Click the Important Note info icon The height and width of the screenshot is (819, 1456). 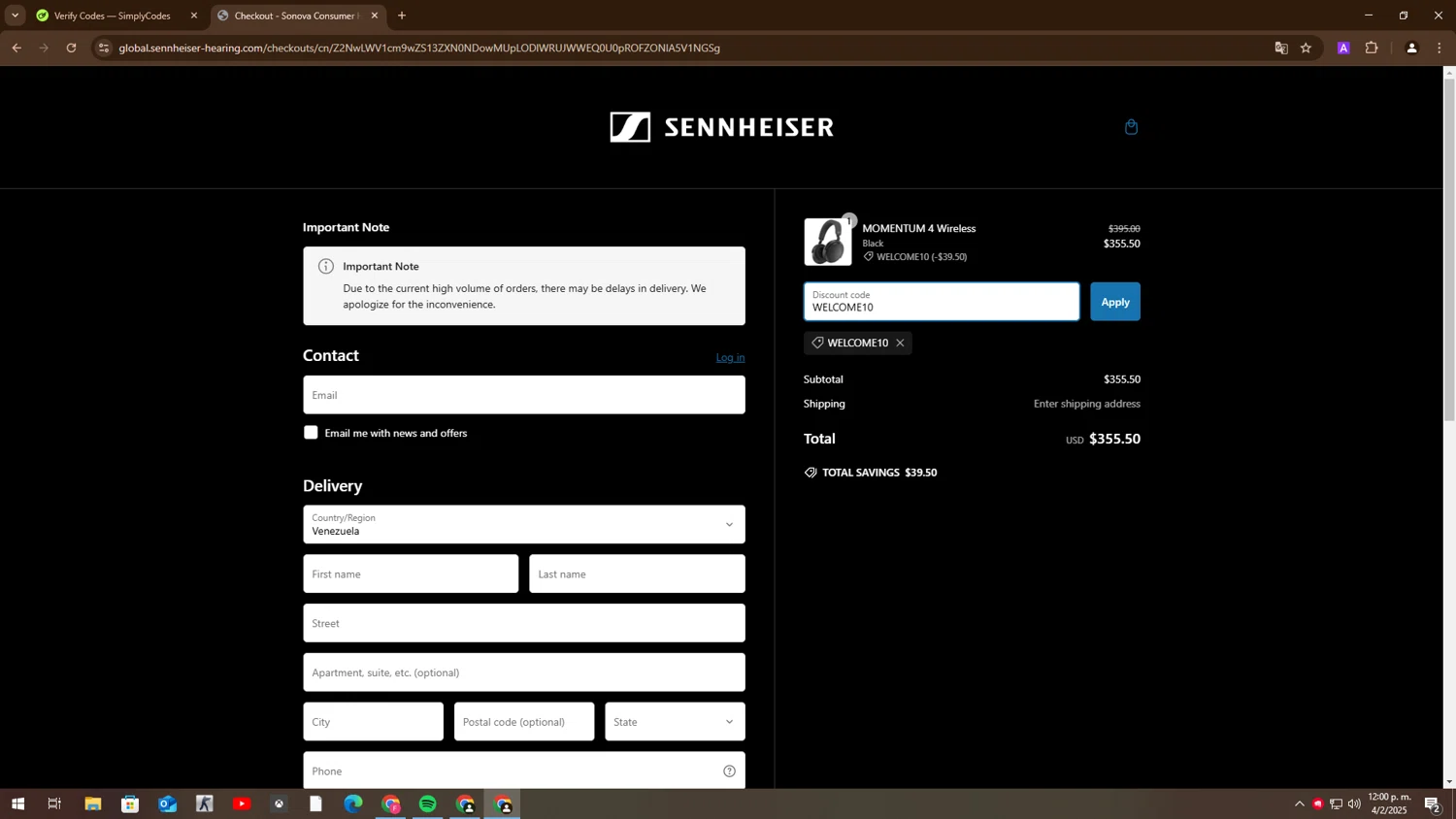tap(326, 266)
